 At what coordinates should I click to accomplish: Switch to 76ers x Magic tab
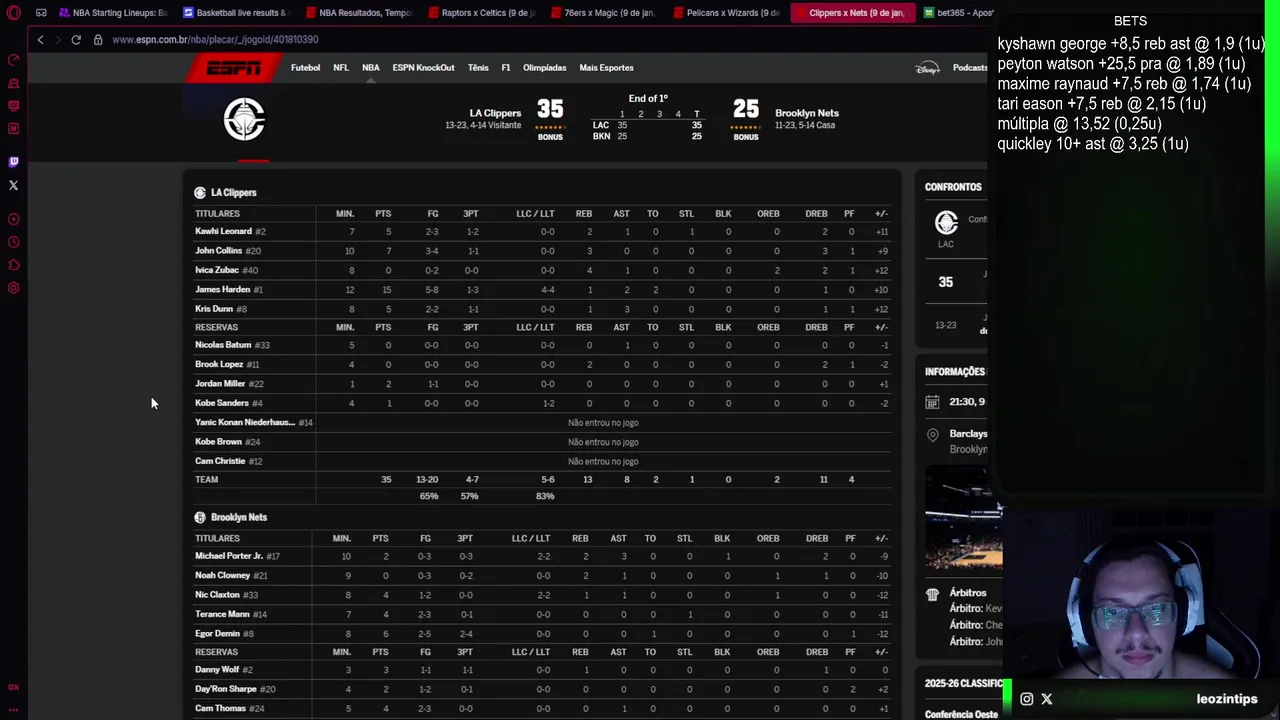(x=604, y=13)
